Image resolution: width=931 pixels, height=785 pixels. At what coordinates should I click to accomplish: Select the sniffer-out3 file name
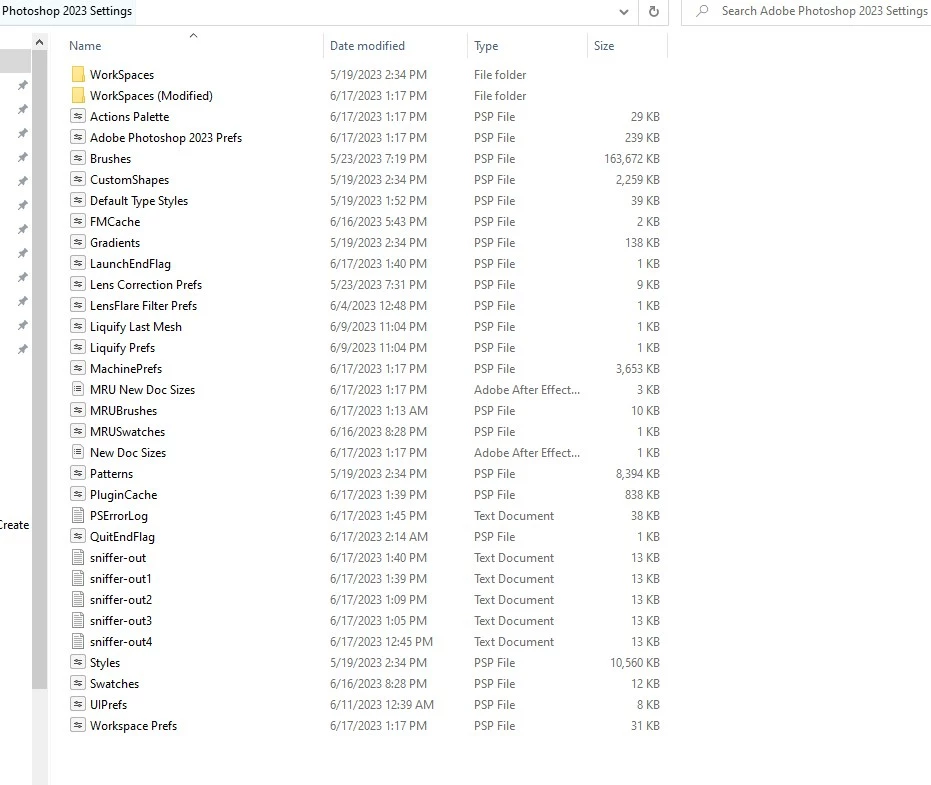121,621
